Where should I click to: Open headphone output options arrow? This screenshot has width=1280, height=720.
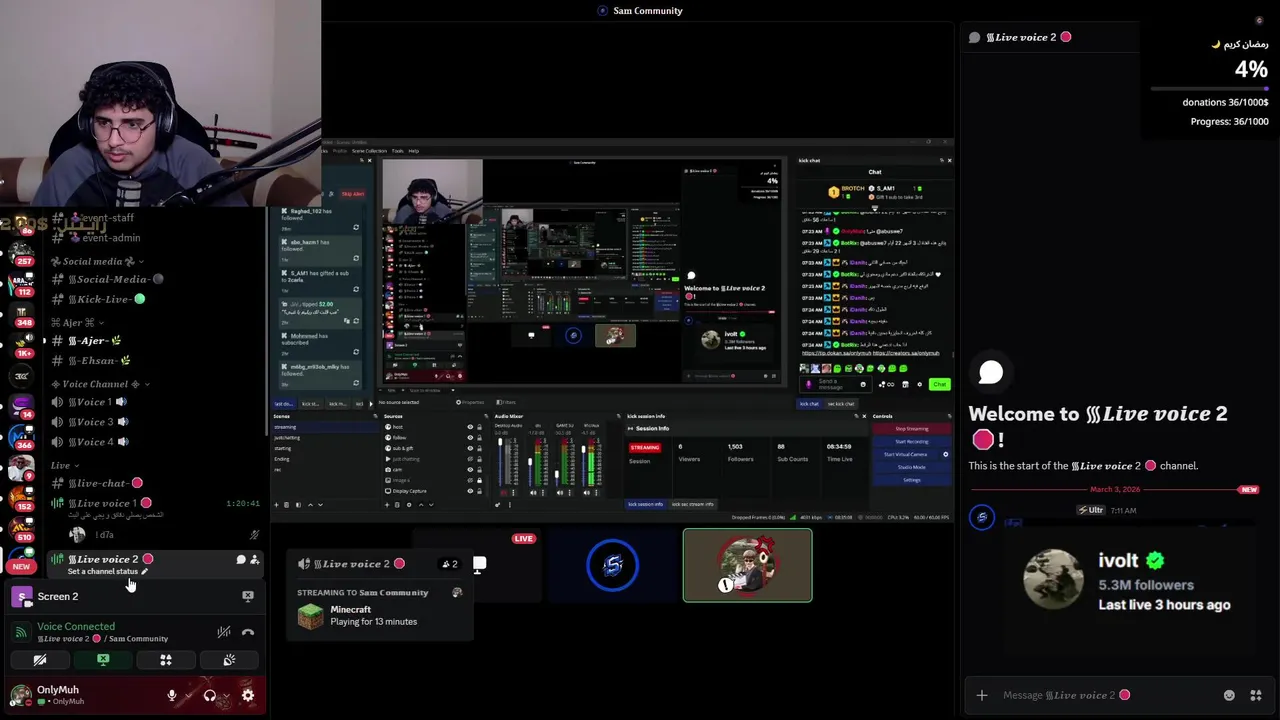[x=225, y=696]
